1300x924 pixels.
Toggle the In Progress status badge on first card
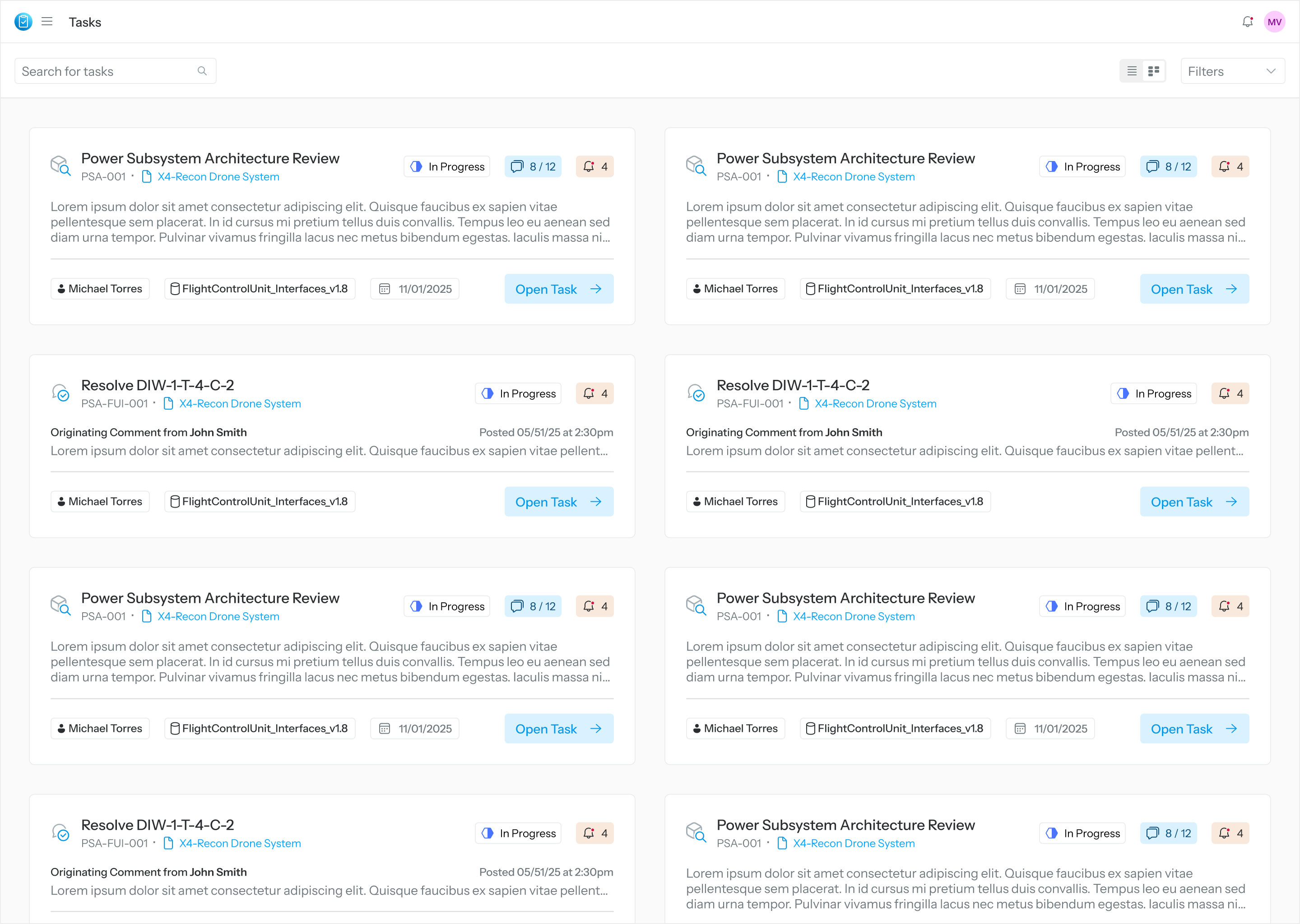pyautogui.click(x=447, y=166)
